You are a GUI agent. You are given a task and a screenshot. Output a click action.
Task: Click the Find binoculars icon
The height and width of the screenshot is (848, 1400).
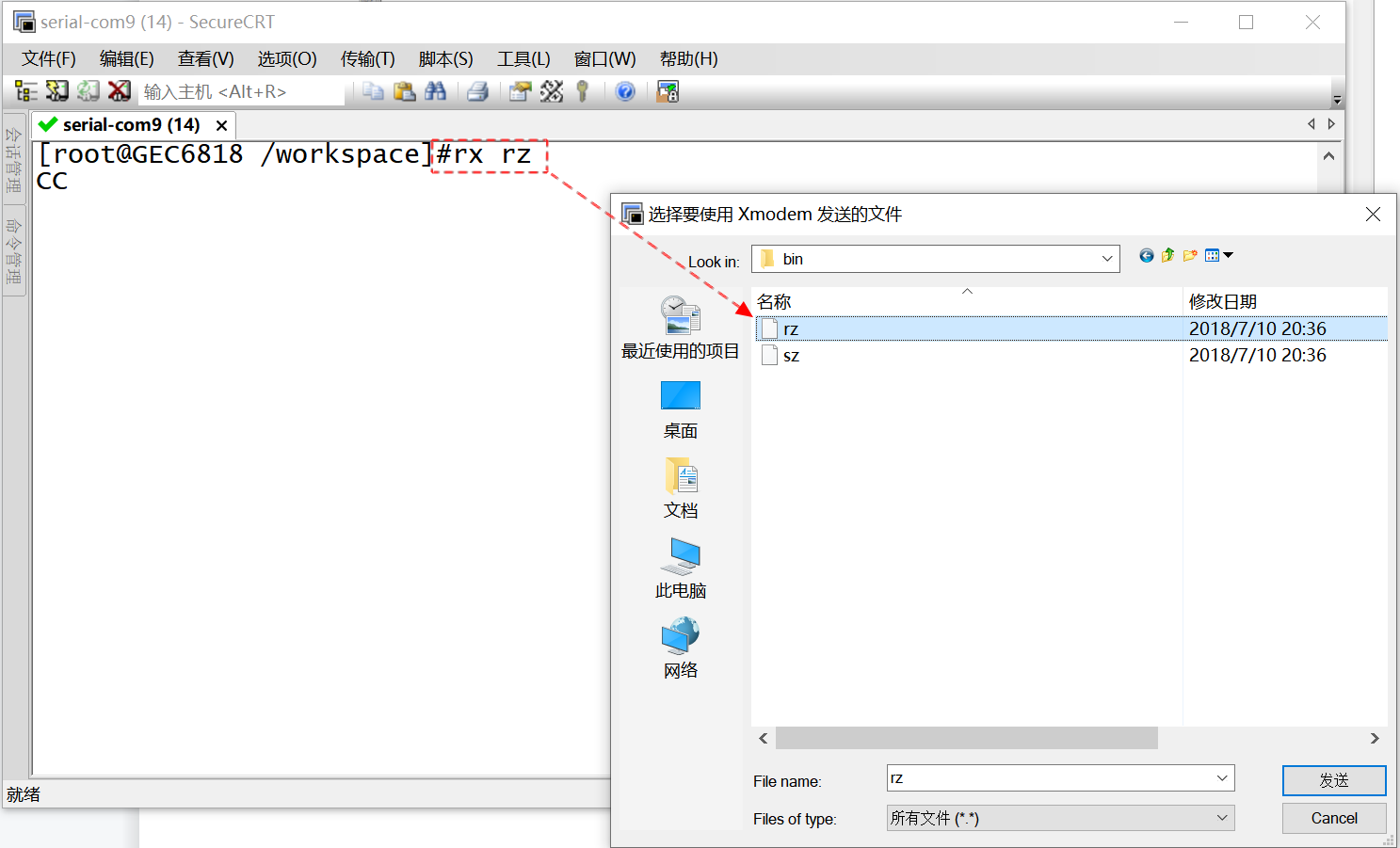coord(435,91)
